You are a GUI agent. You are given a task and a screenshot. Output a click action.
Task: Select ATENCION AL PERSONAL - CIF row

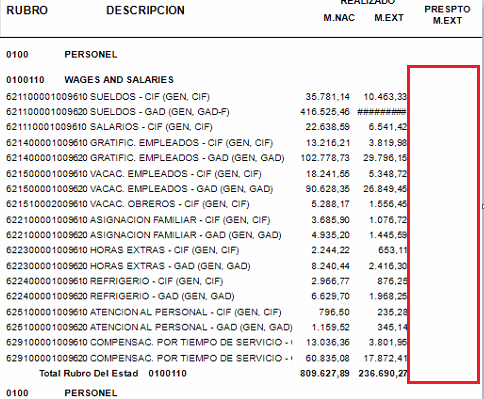click(x=206, y=312)
